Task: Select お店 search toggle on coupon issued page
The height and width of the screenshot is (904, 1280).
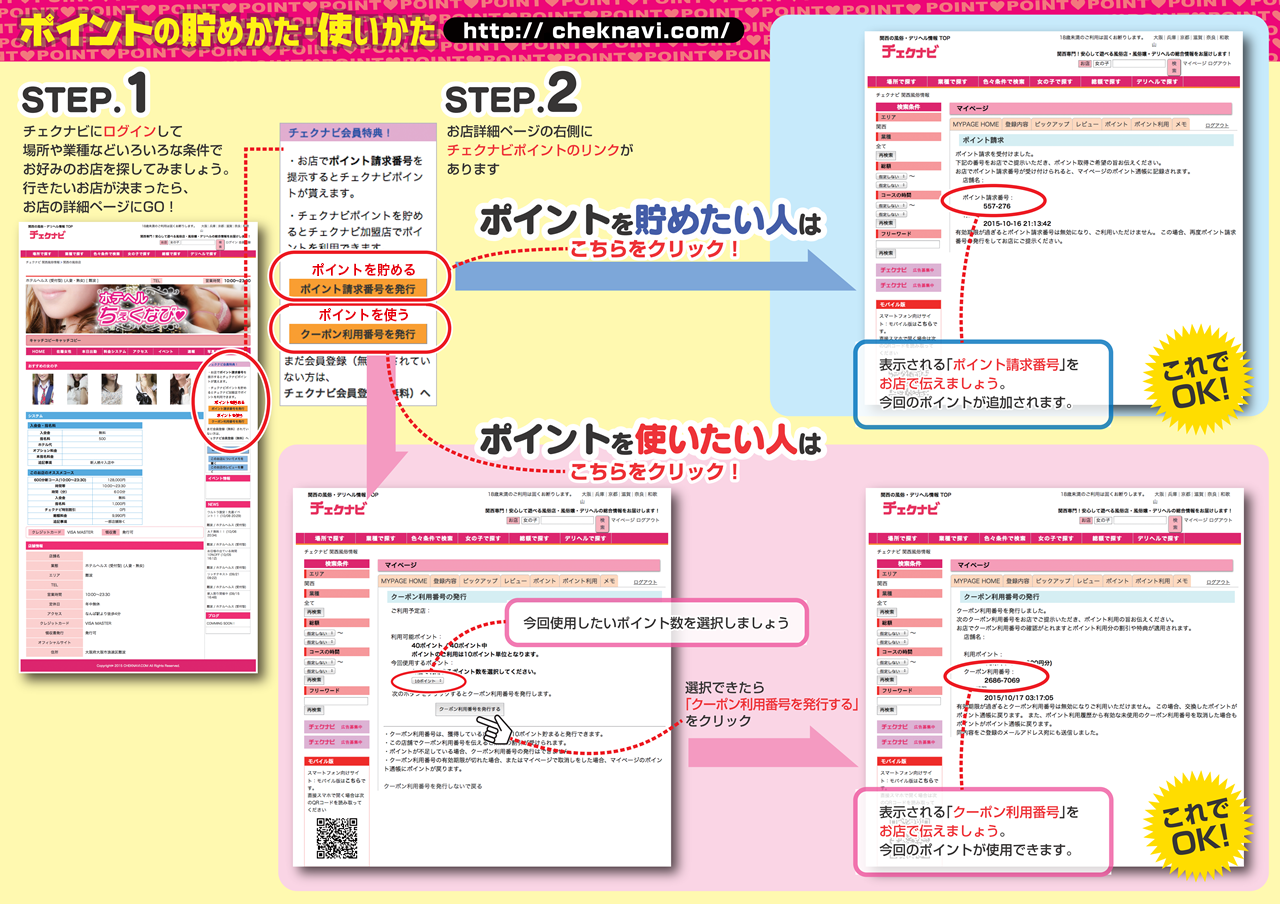Action: click(1086, 521)
